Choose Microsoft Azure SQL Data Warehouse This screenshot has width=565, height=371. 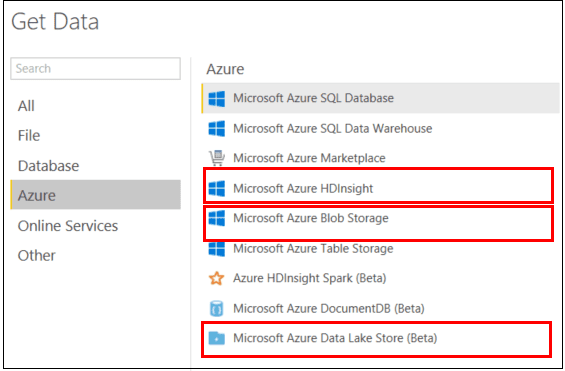point(333,128)
